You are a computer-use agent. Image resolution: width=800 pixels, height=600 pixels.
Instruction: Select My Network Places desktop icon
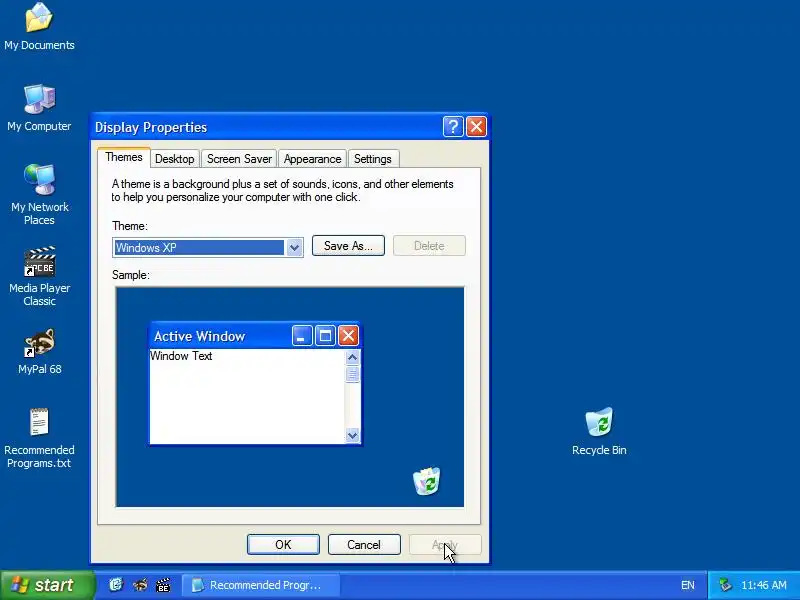[39, 194]
